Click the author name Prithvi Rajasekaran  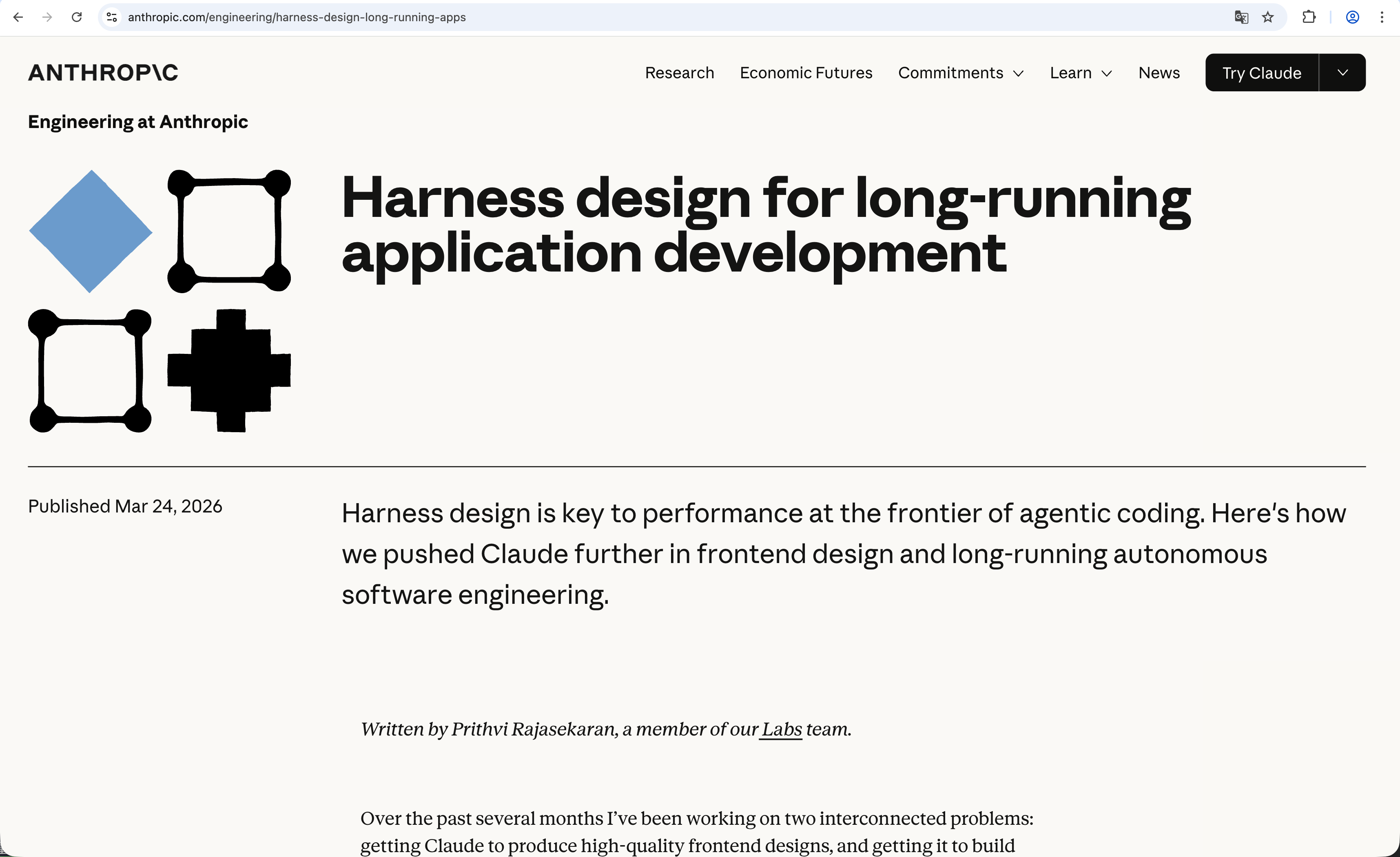click(533, 729)
